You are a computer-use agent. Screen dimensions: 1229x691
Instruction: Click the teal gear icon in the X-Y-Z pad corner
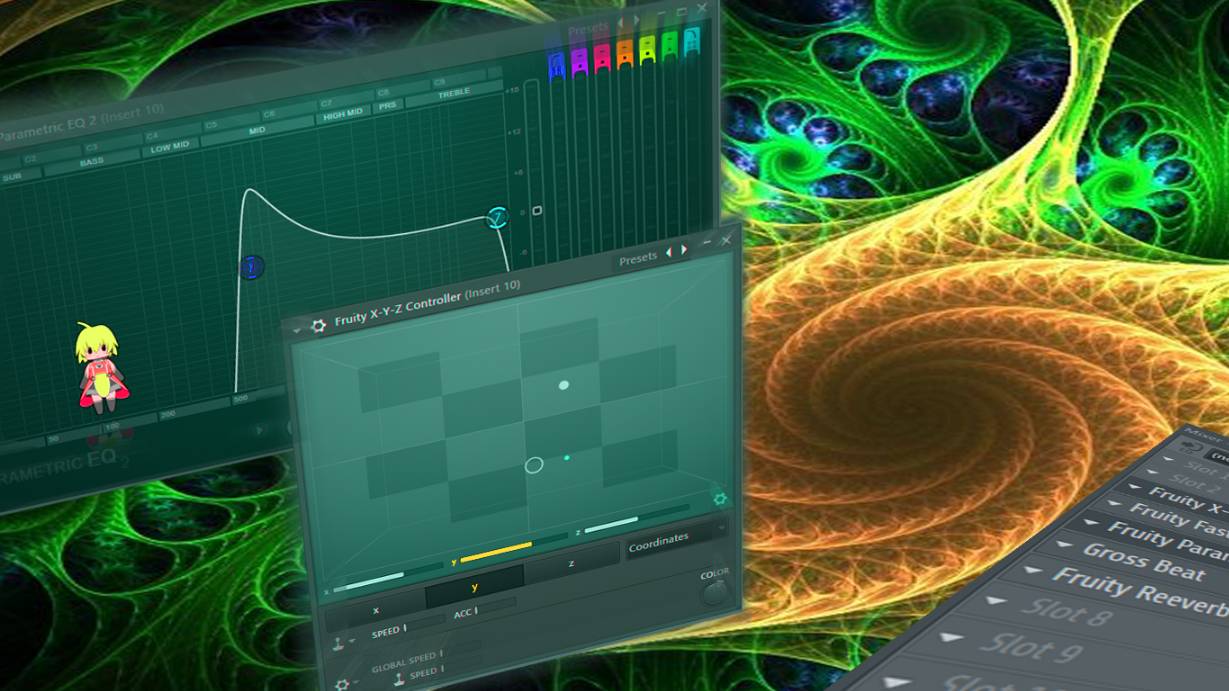[x=719, y=498]
